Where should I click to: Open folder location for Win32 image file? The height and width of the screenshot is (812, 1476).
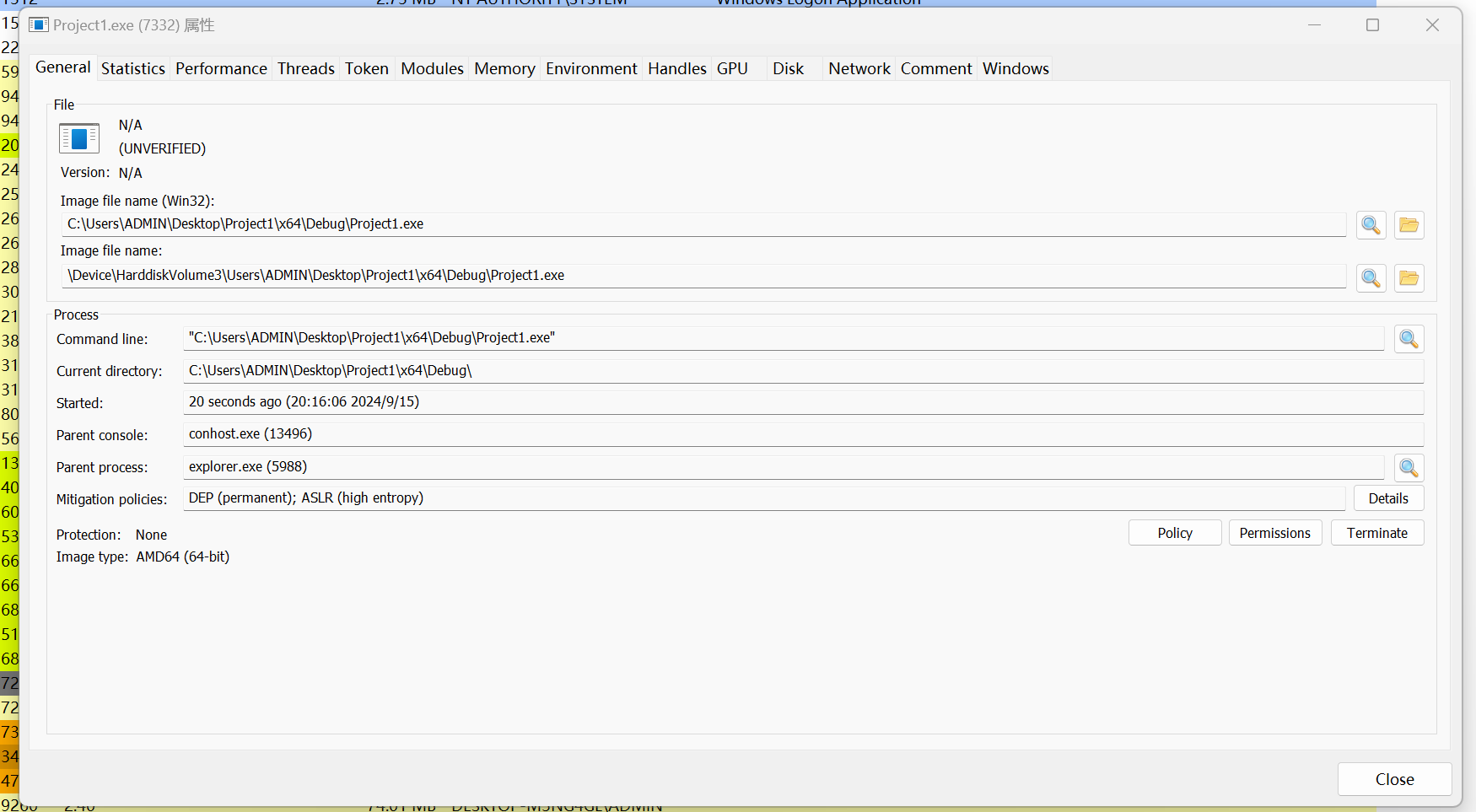(x=1409, y=225)
